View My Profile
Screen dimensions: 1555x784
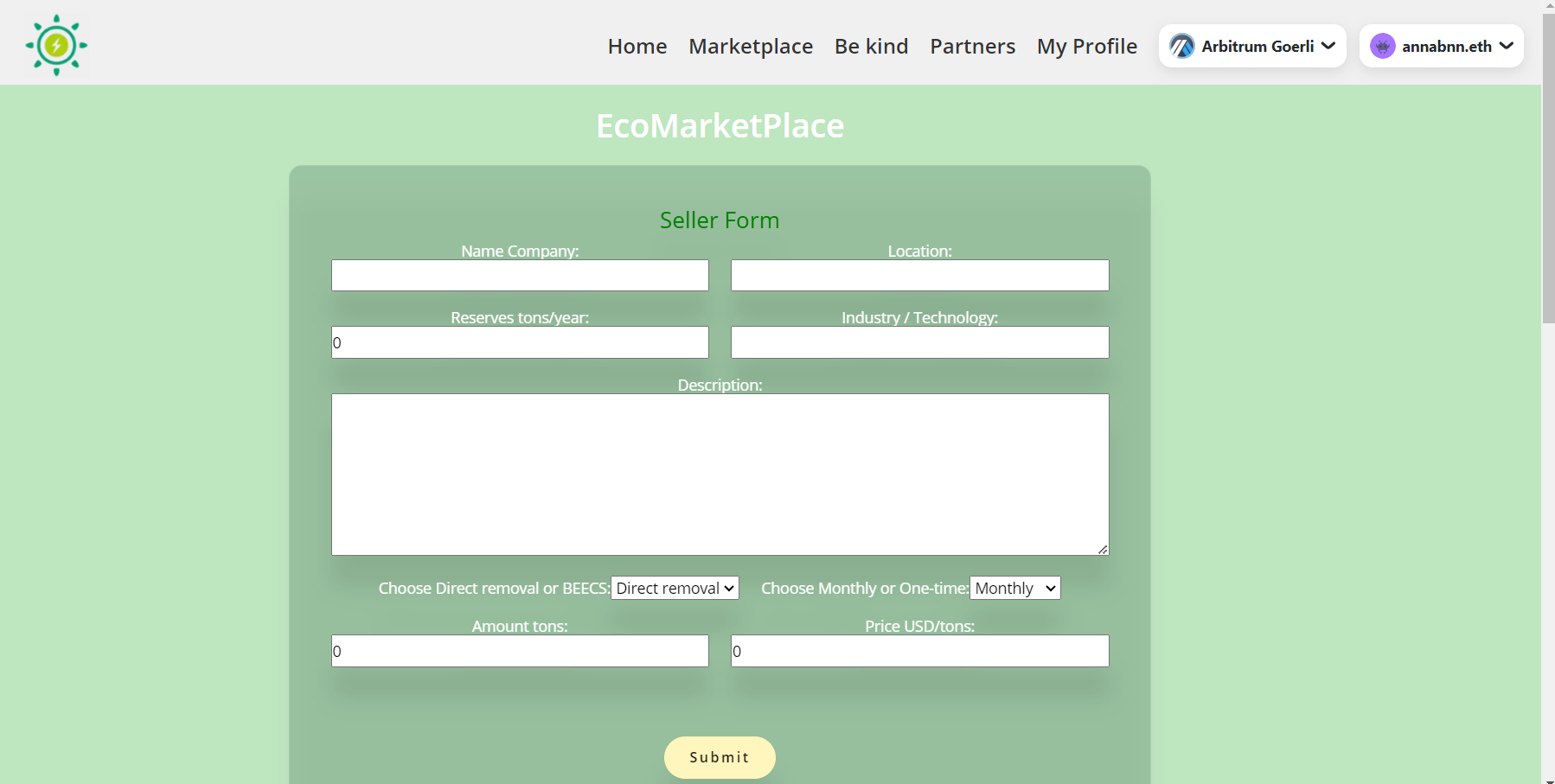1086,47
